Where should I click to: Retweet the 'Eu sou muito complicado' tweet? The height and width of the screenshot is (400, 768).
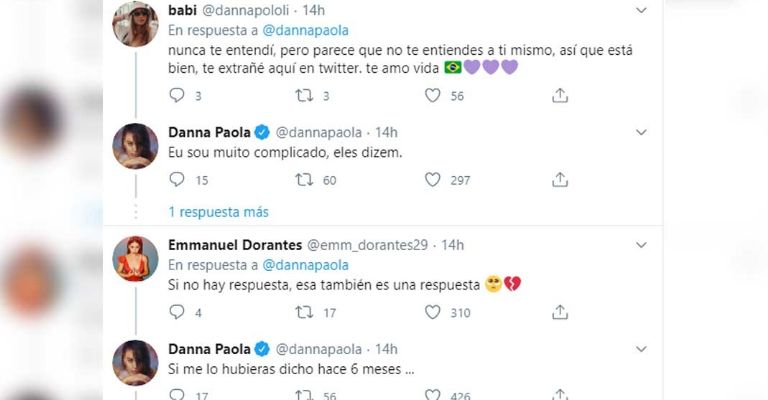pyautogui.click(x=304, y=180)
